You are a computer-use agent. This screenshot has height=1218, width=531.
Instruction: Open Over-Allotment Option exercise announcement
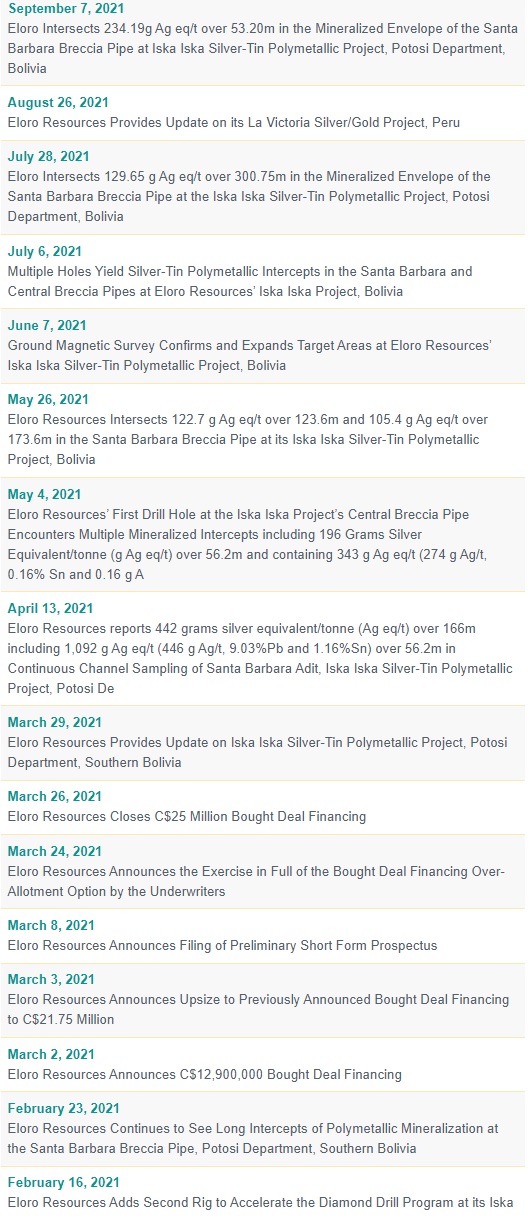tap(256, 881)
